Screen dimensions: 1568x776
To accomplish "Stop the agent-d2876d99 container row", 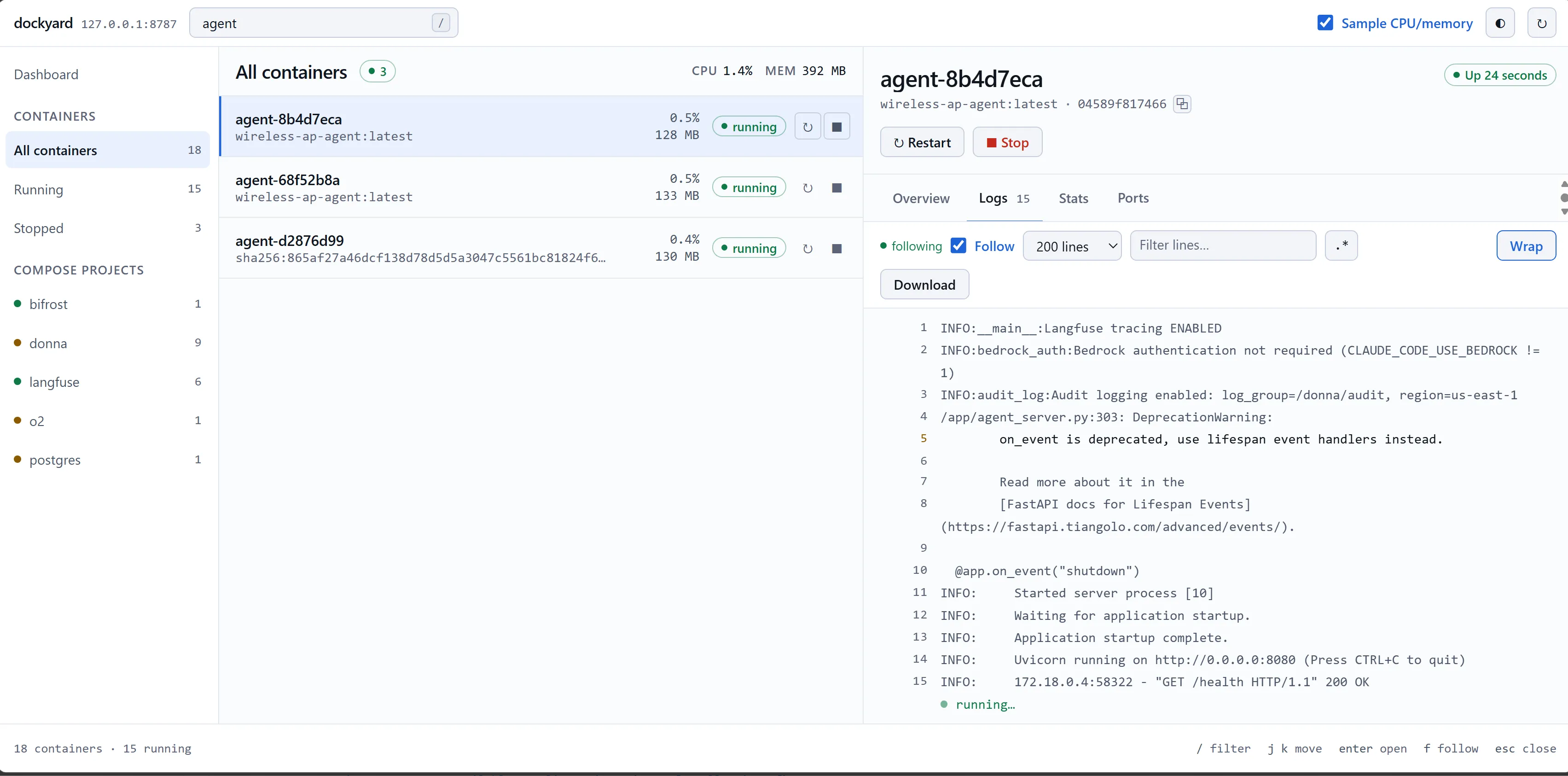I will click(x=837, y=249).
